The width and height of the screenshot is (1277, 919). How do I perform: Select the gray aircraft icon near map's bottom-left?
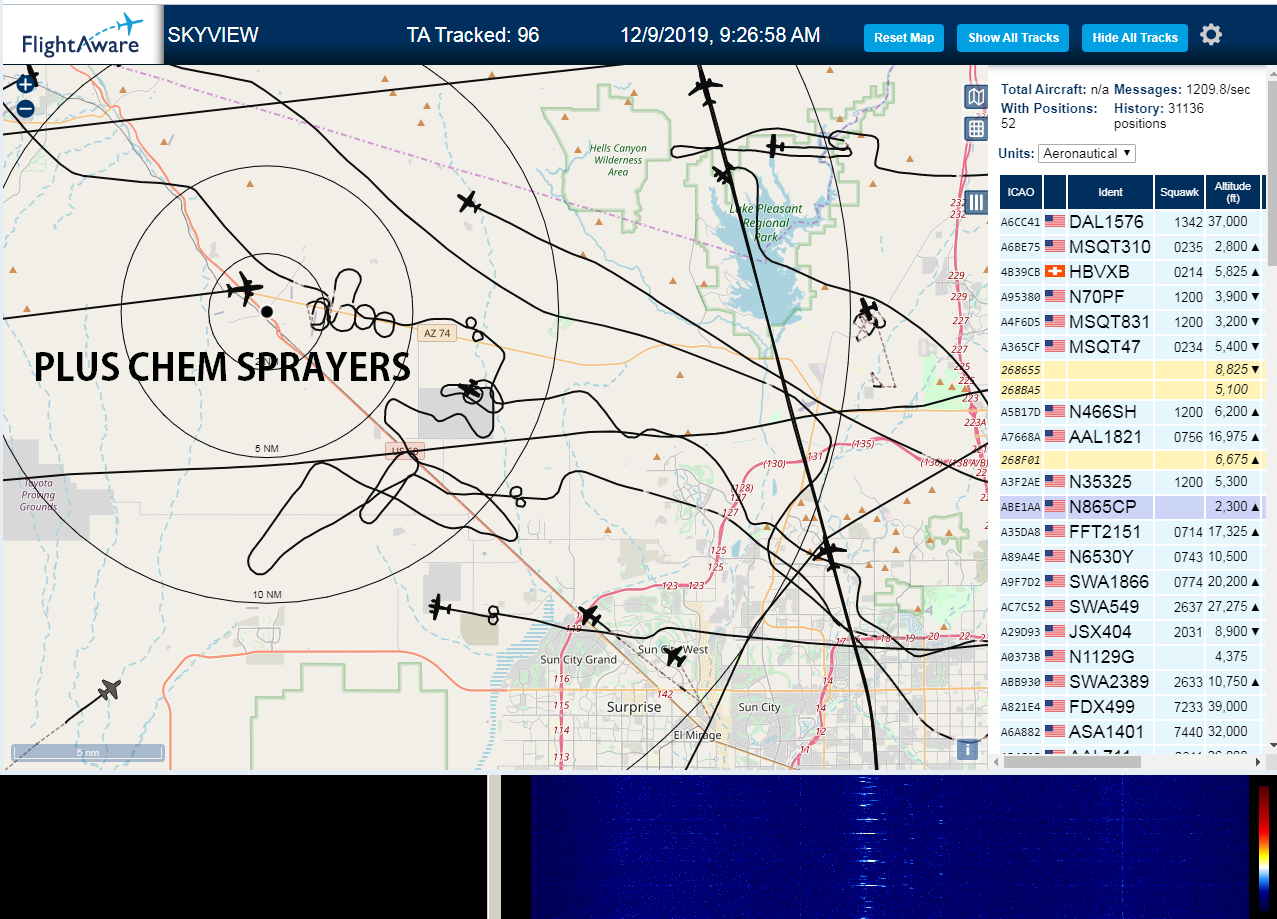coord(109,690)
